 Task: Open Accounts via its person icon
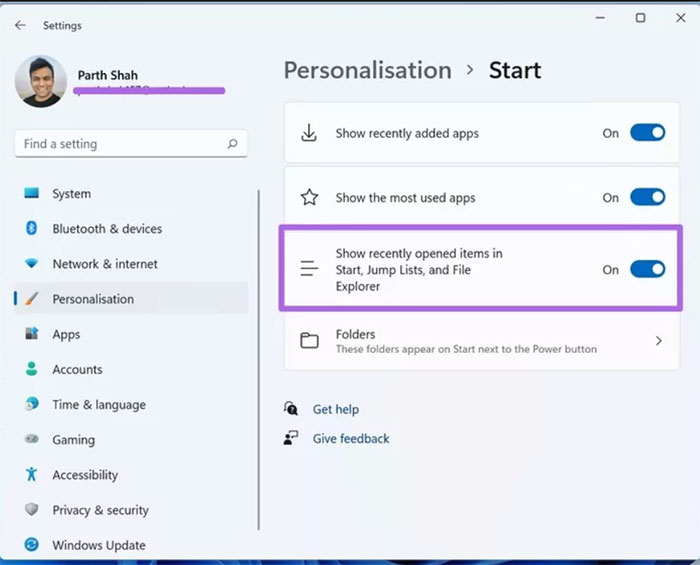coord(32,369)
